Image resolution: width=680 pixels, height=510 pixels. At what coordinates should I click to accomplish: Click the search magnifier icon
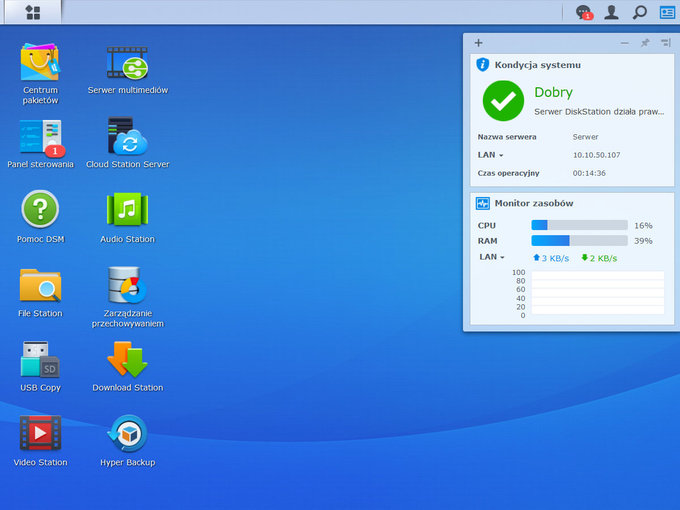pos(639,12)
